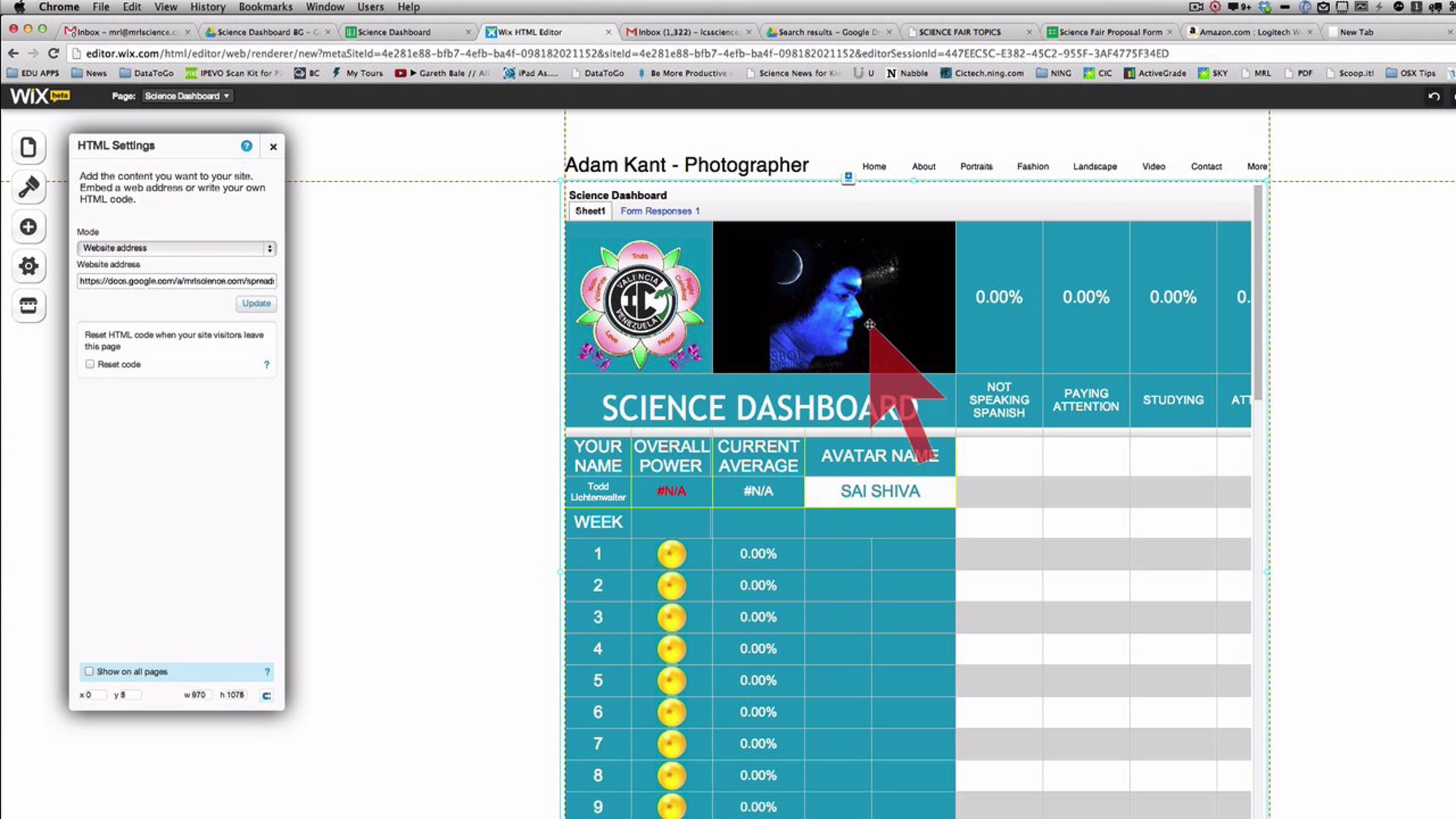Screen dimensions: 1456x819
Task: Click the embedded dashboard vertical scrollbar
Action: coord(1258,291)
